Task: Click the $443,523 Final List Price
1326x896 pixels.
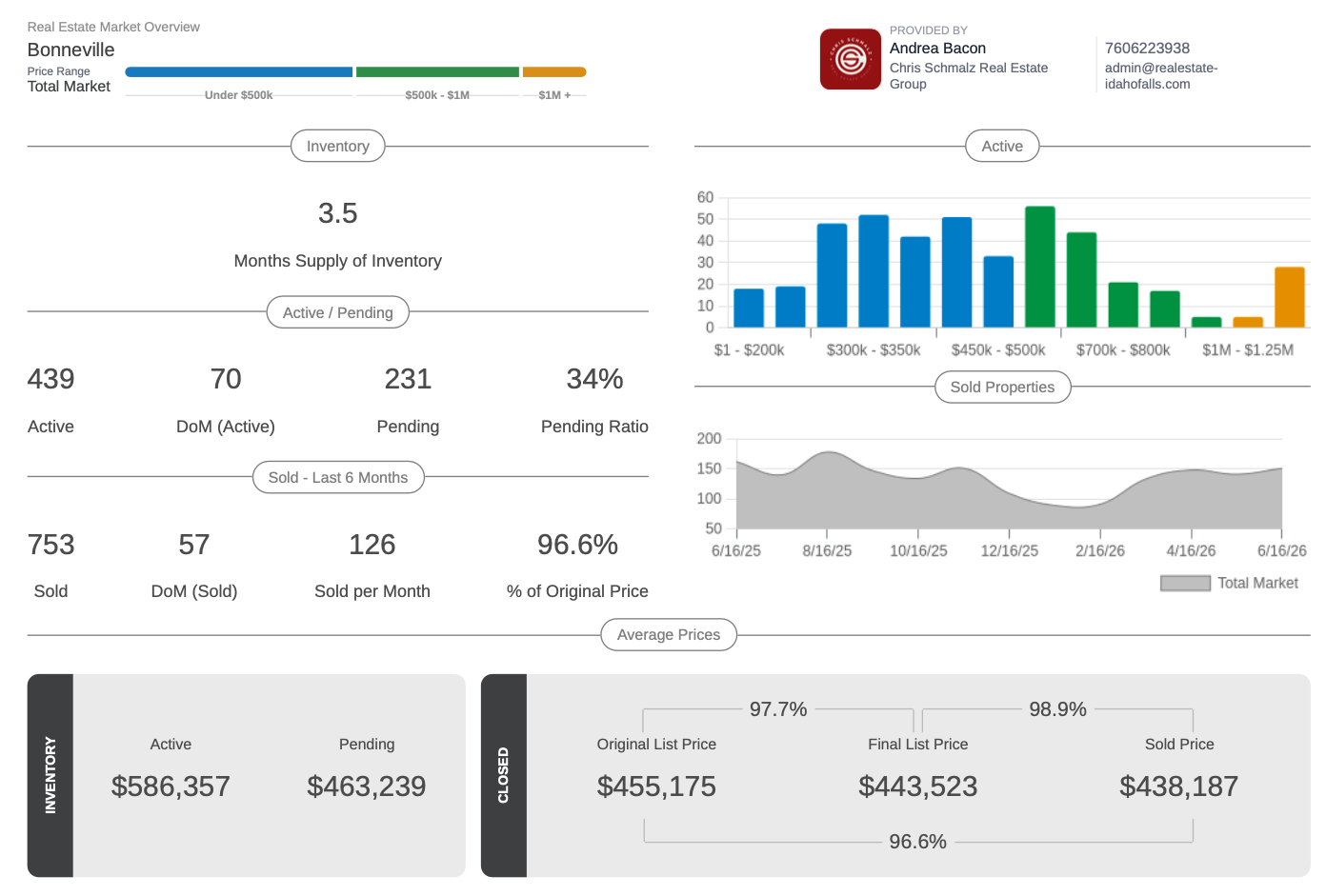Action: click(918, 786)
